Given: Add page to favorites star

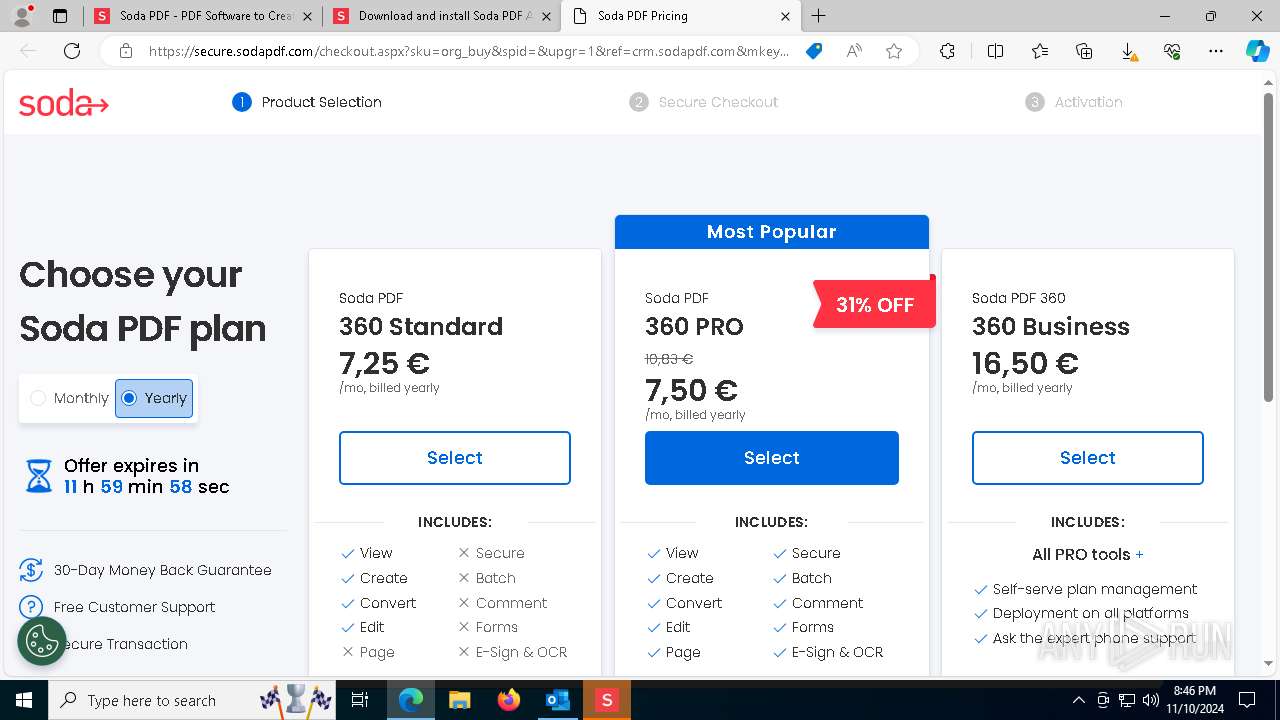Looking at the screenshot, I should [x=894, y=51].
